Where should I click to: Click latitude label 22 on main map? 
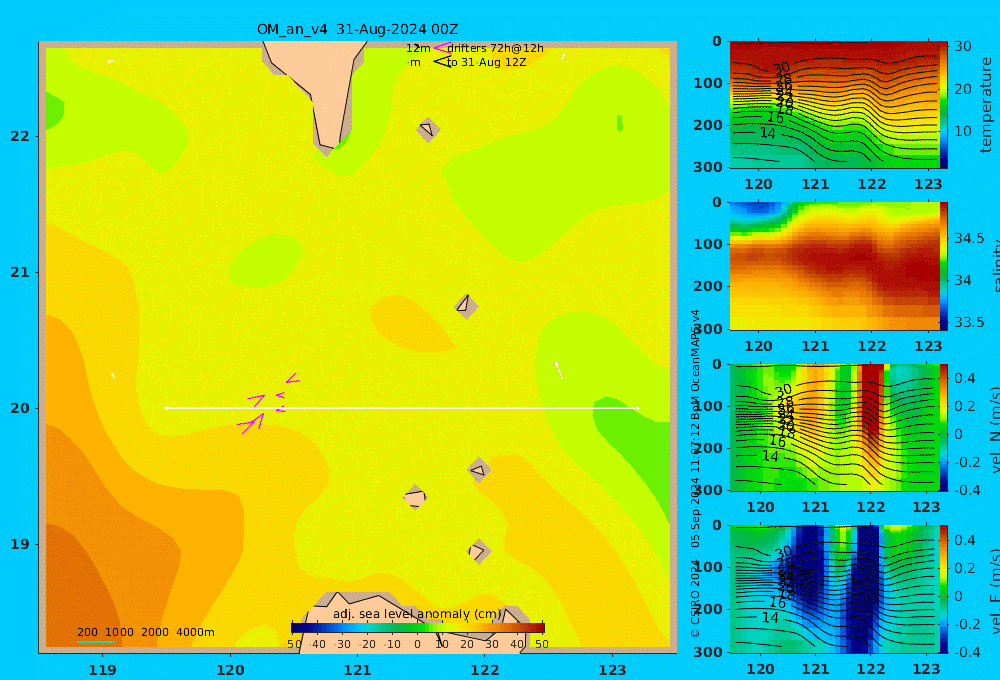[20, 136]
